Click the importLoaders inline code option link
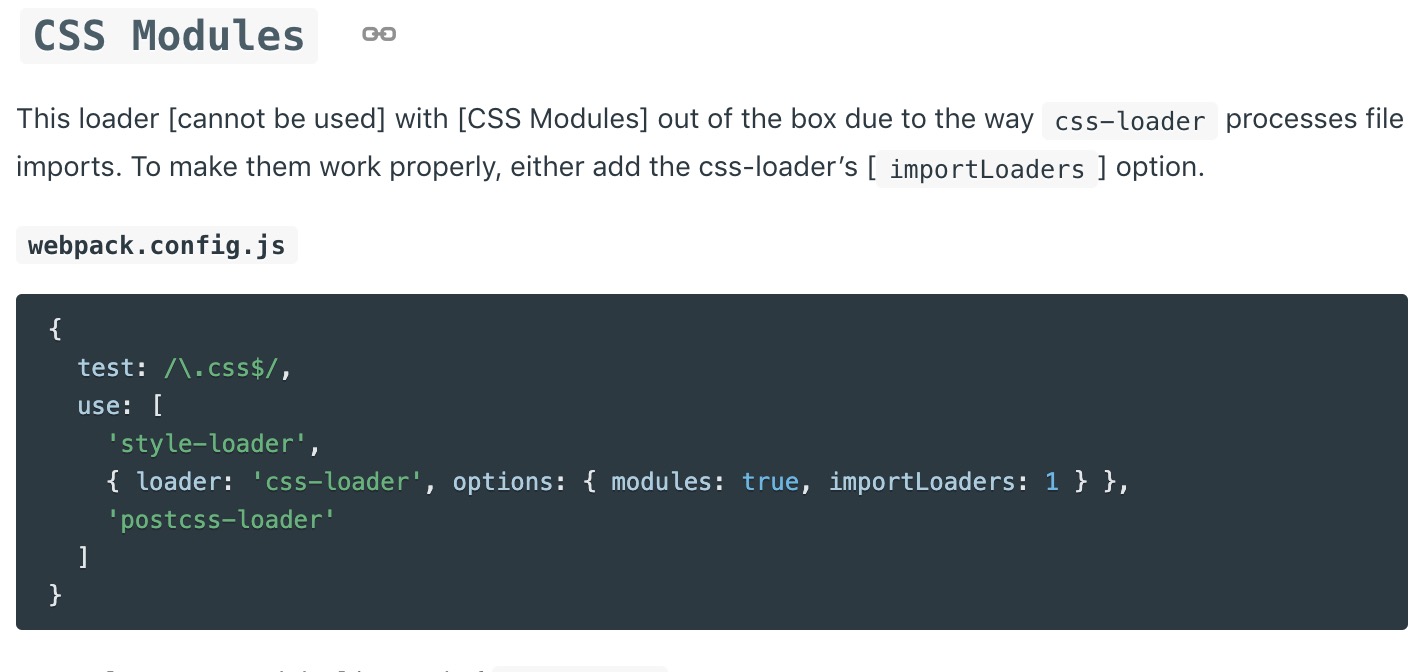Screen dimensions: 1428x672 pos(987,169)
